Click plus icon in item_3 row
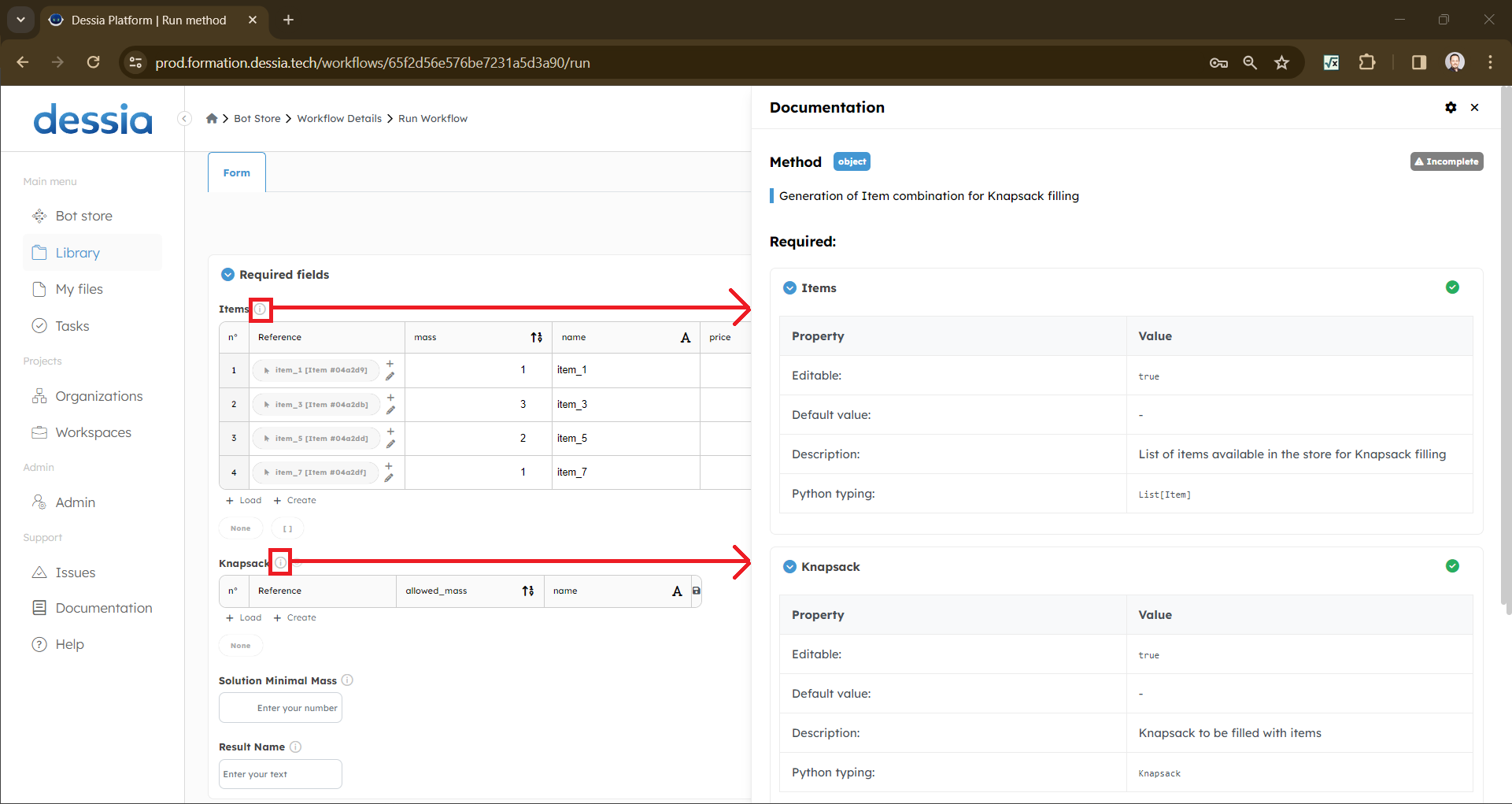 390,398
